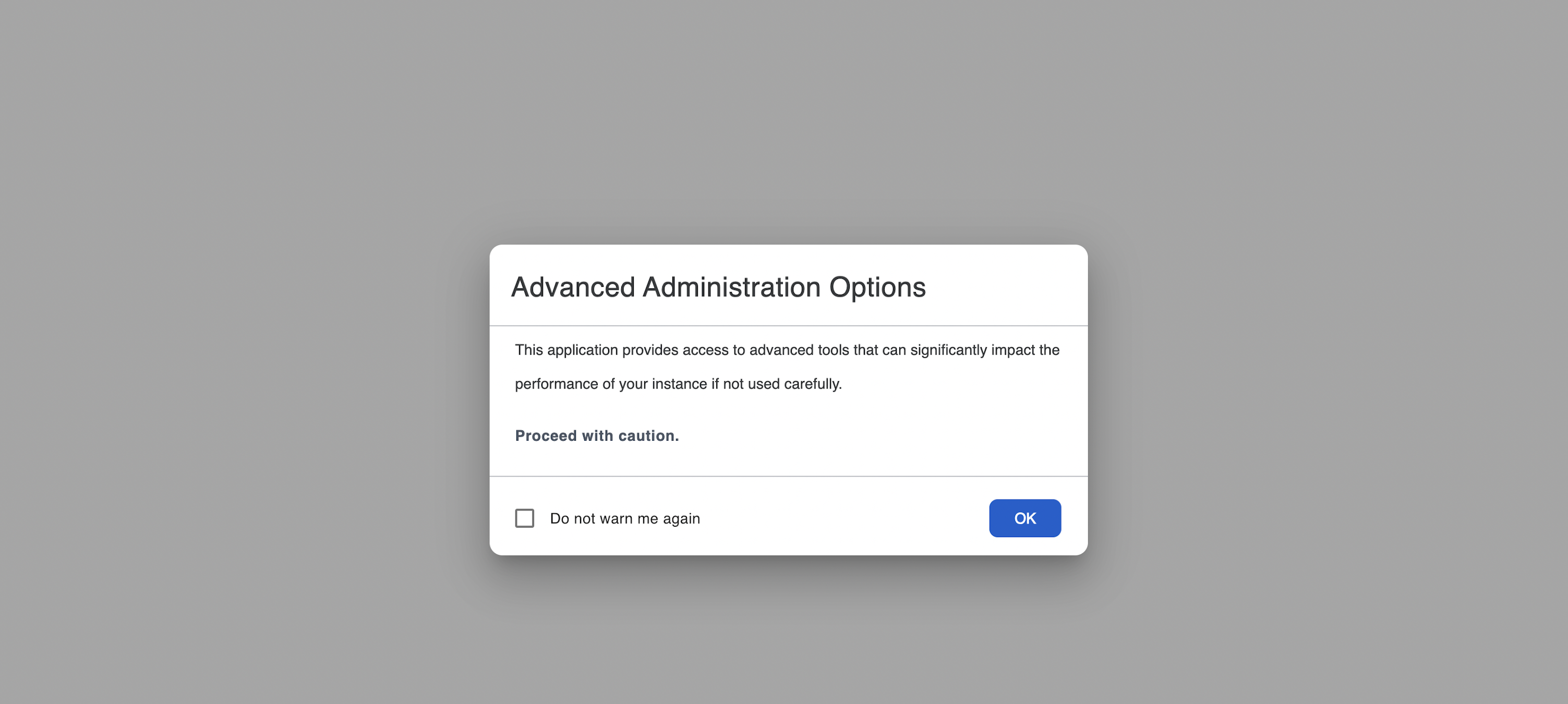1568x704 pixels.
Task: Click the word "Advanced" in the title
Action: 573,287
